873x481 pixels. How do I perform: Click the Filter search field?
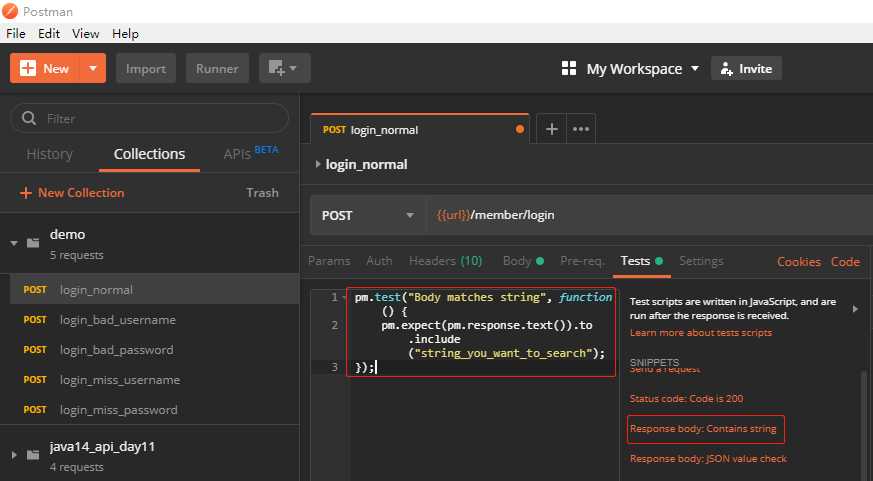point(150,119)
